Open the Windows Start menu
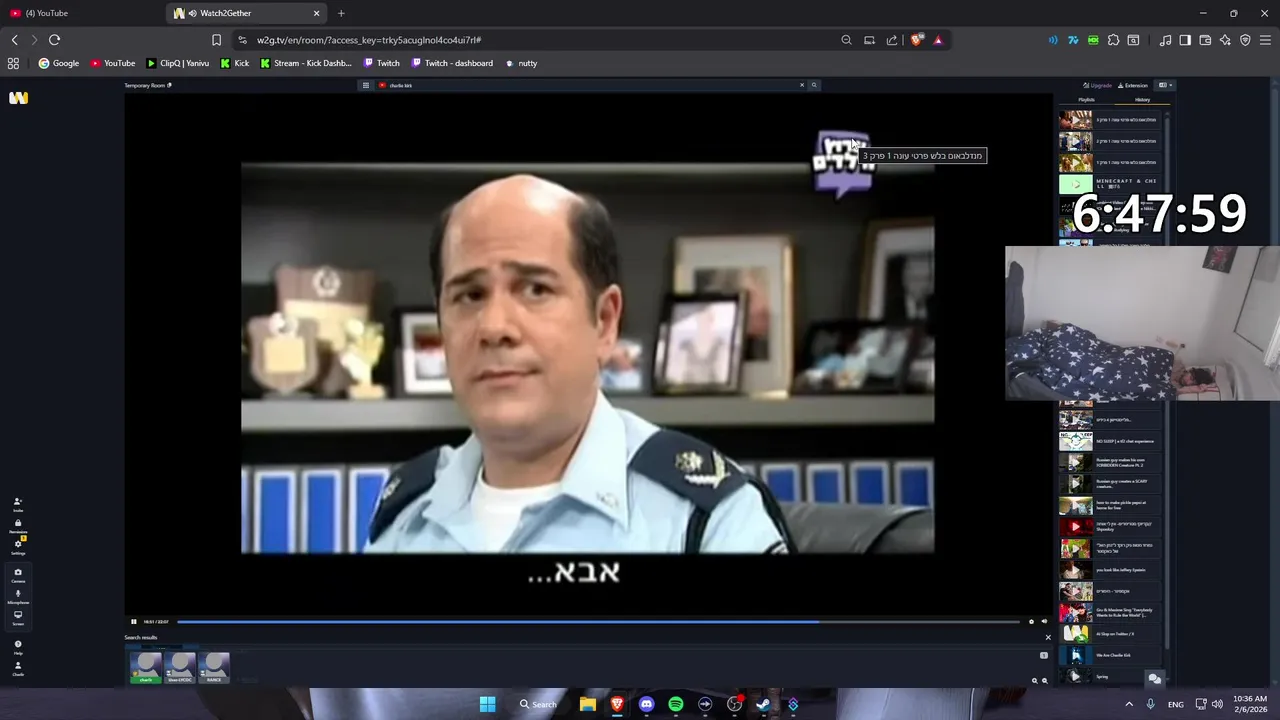 tap(487, 704)
